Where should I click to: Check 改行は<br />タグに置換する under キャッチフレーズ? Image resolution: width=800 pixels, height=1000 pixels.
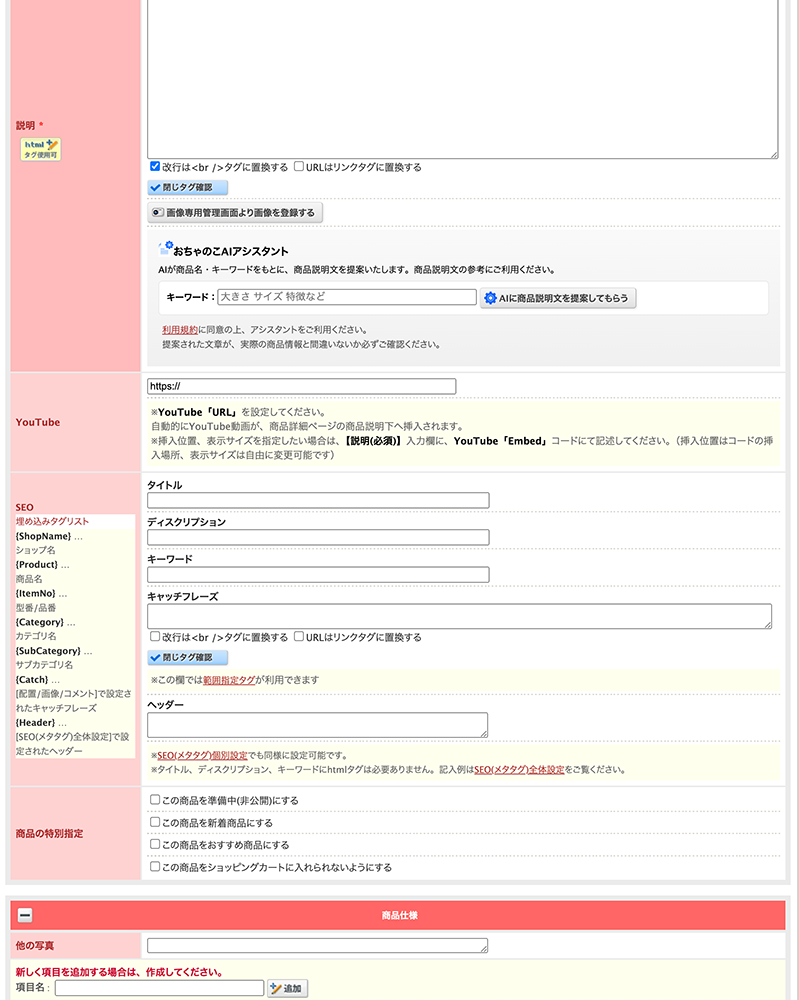point(155,636)
